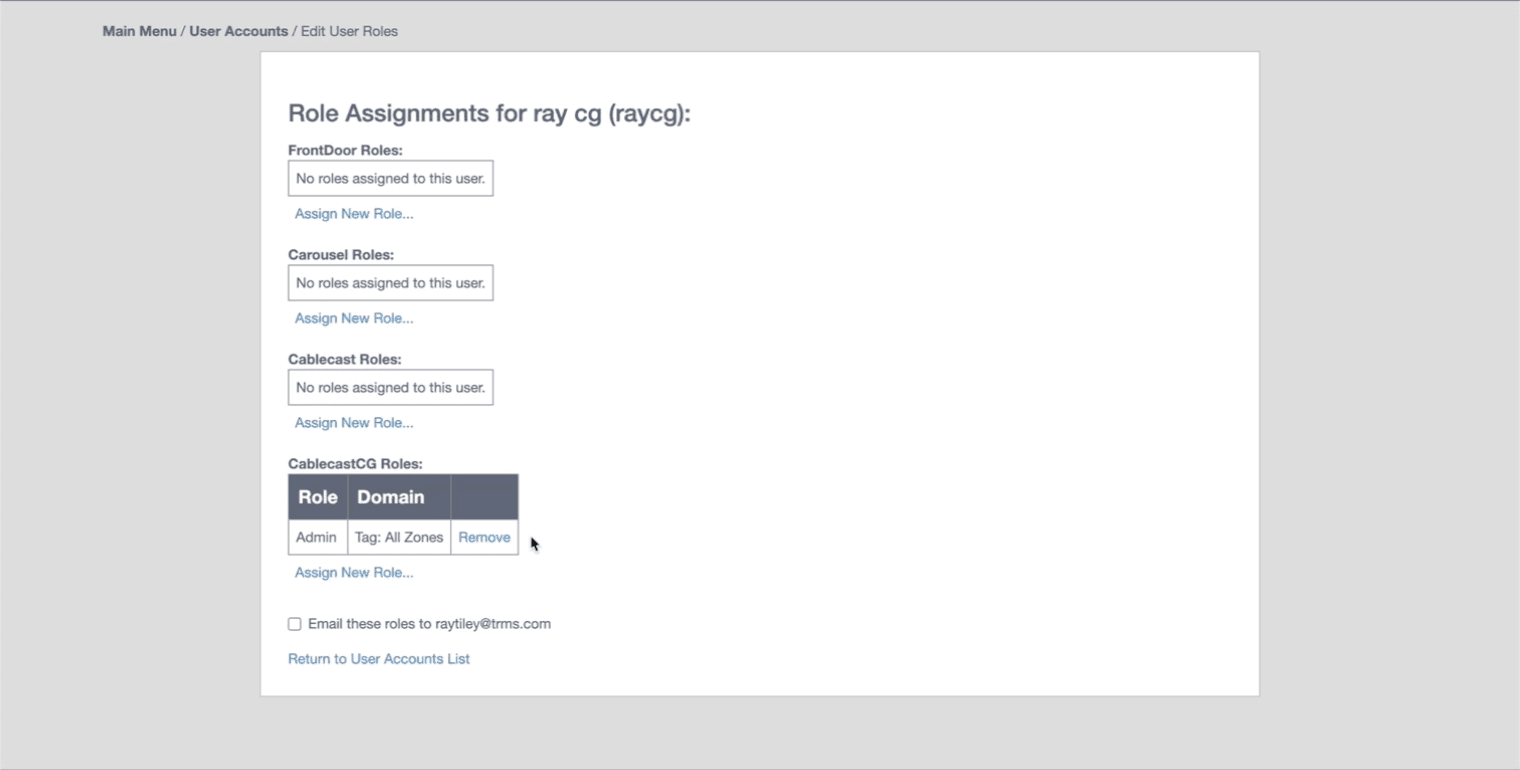Click the Carousel Roles label
The image size is (1520, 770).
[341, 255]
